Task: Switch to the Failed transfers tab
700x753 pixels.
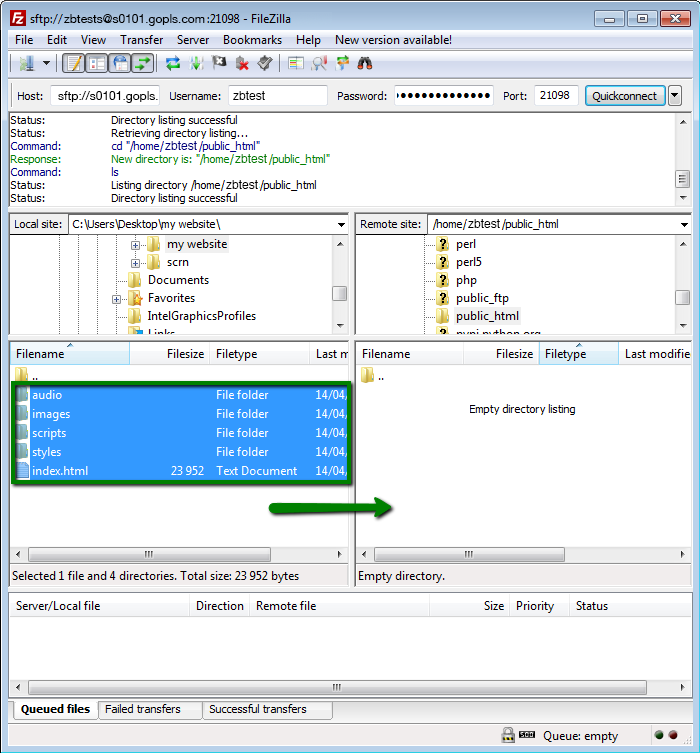Action: 142,709
